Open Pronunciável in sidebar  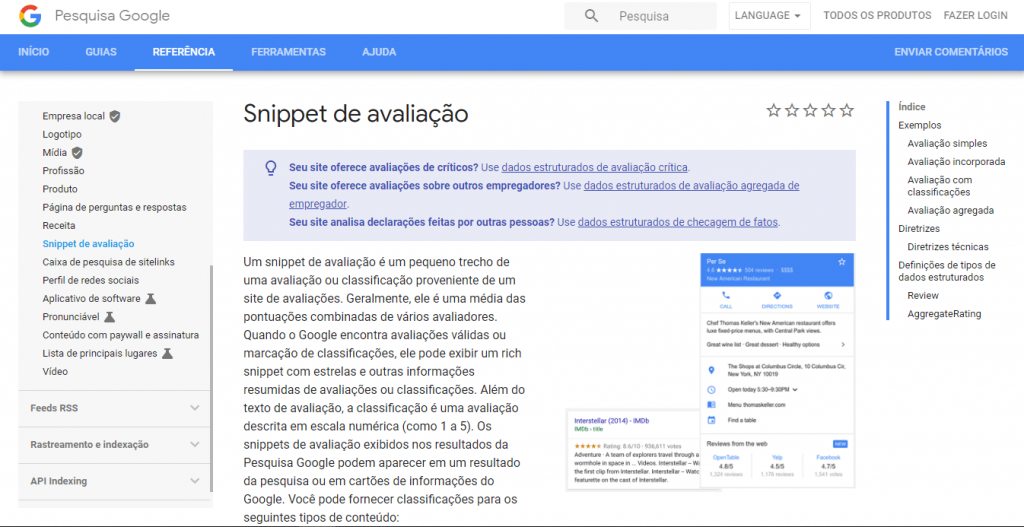tap(71, 317)
